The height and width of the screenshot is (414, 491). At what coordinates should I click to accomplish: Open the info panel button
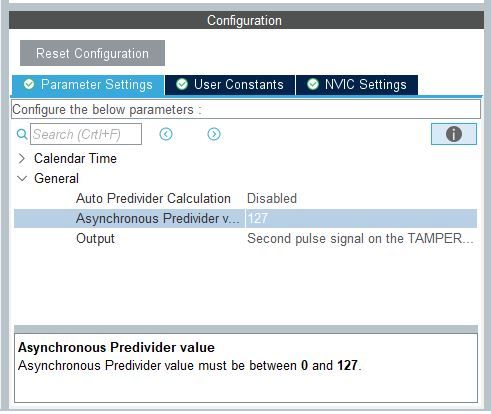(454, 134)
